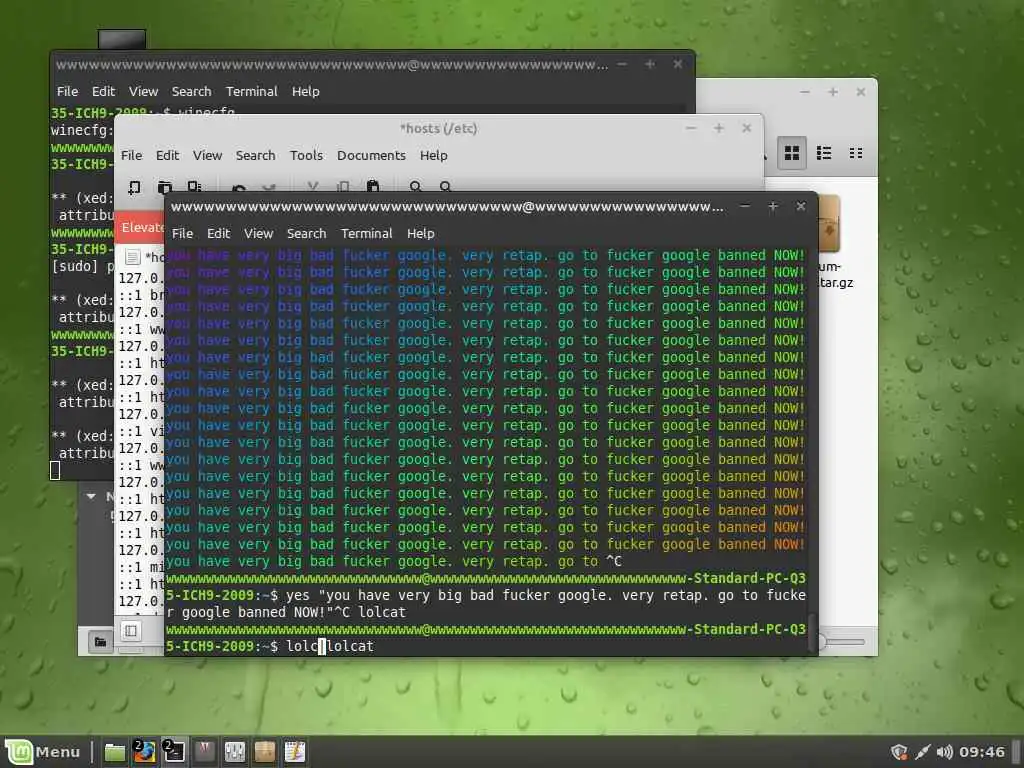
Task: Click find and replace icon in hosts editor
Action: click(x=445, y=187)
